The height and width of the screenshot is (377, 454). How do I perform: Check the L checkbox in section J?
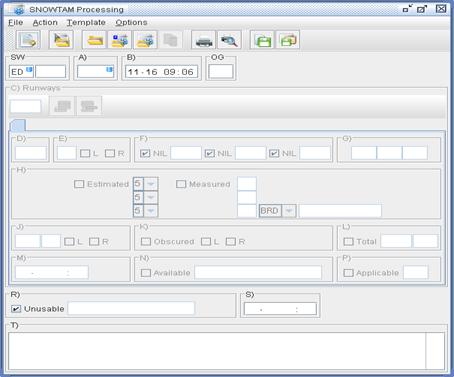click(x=69, y=241)
